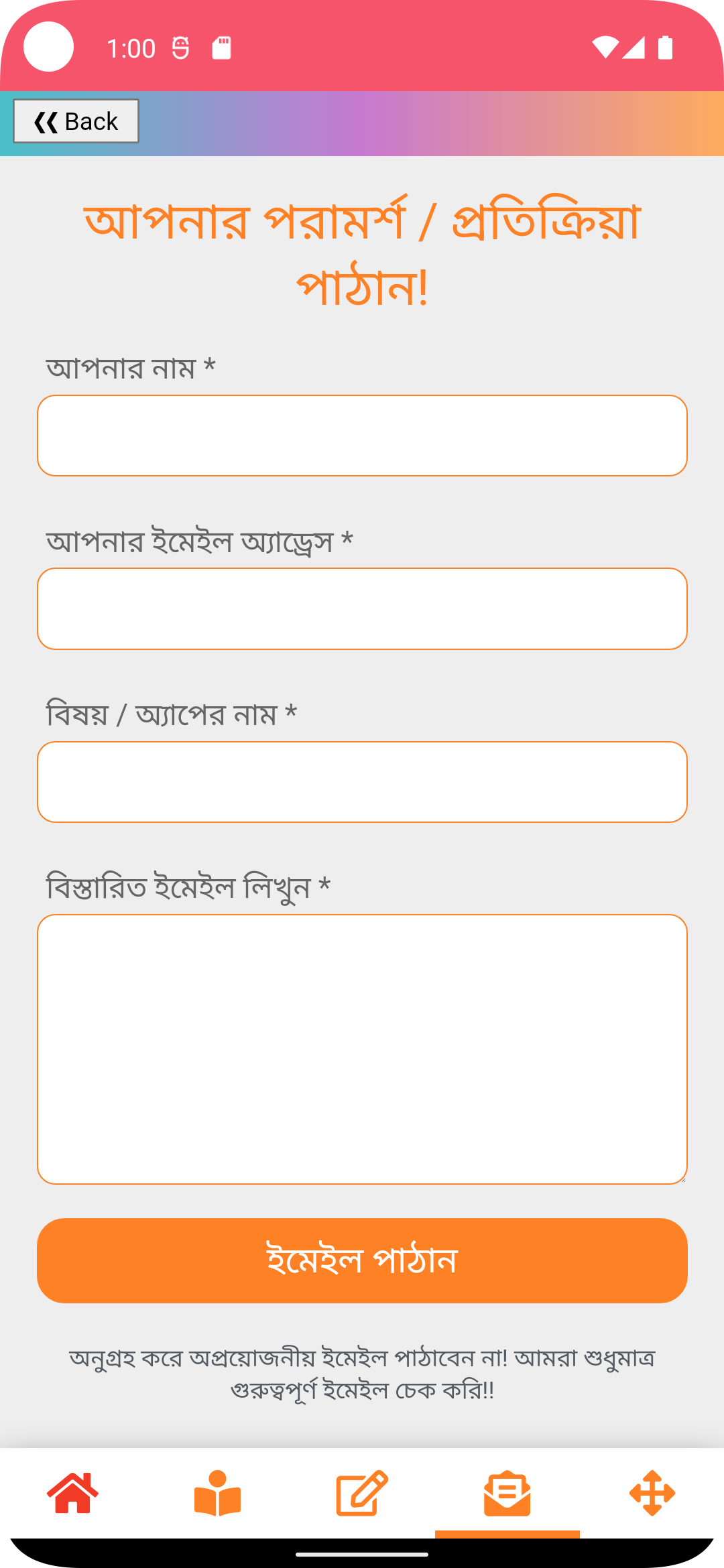Focus the আপনার নাম input field
The image size is (724, 1568).
pos(362,436)
